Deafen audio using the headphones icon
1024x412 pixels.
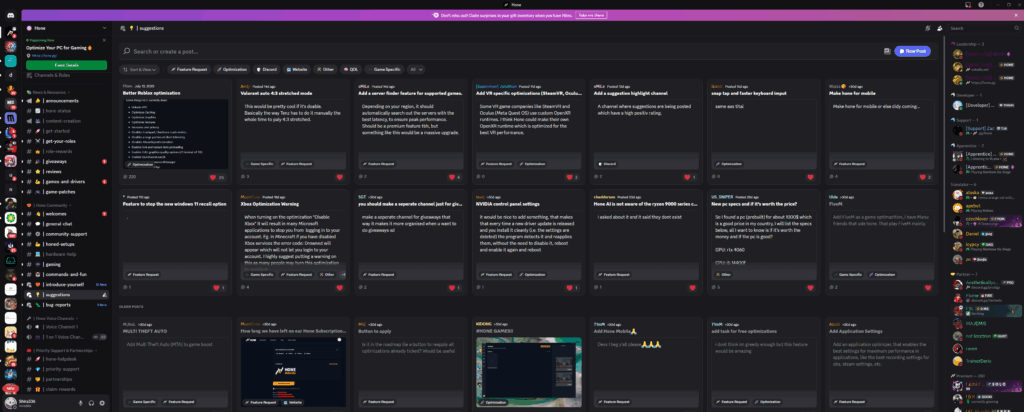pyautogui.click(x=91, y=404)
